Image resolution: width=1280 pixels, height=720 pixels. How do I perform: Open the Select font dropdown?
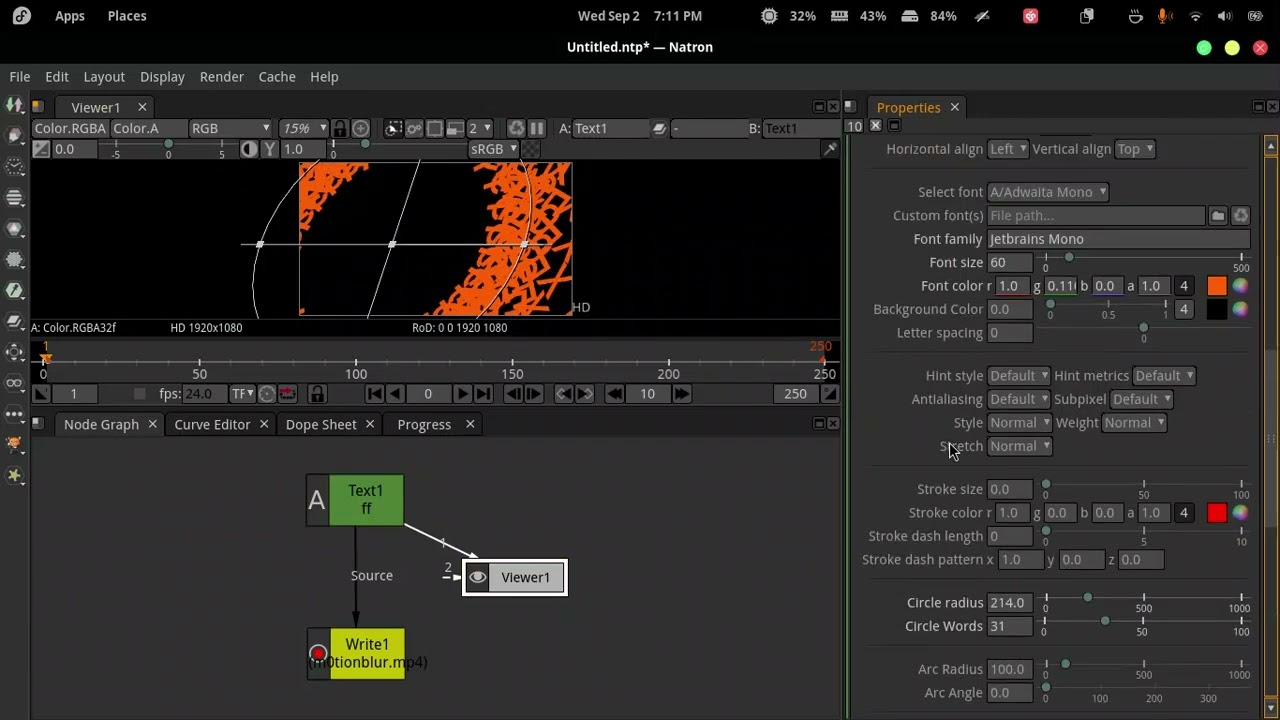pyautogui.click(x=1047, y=192)
